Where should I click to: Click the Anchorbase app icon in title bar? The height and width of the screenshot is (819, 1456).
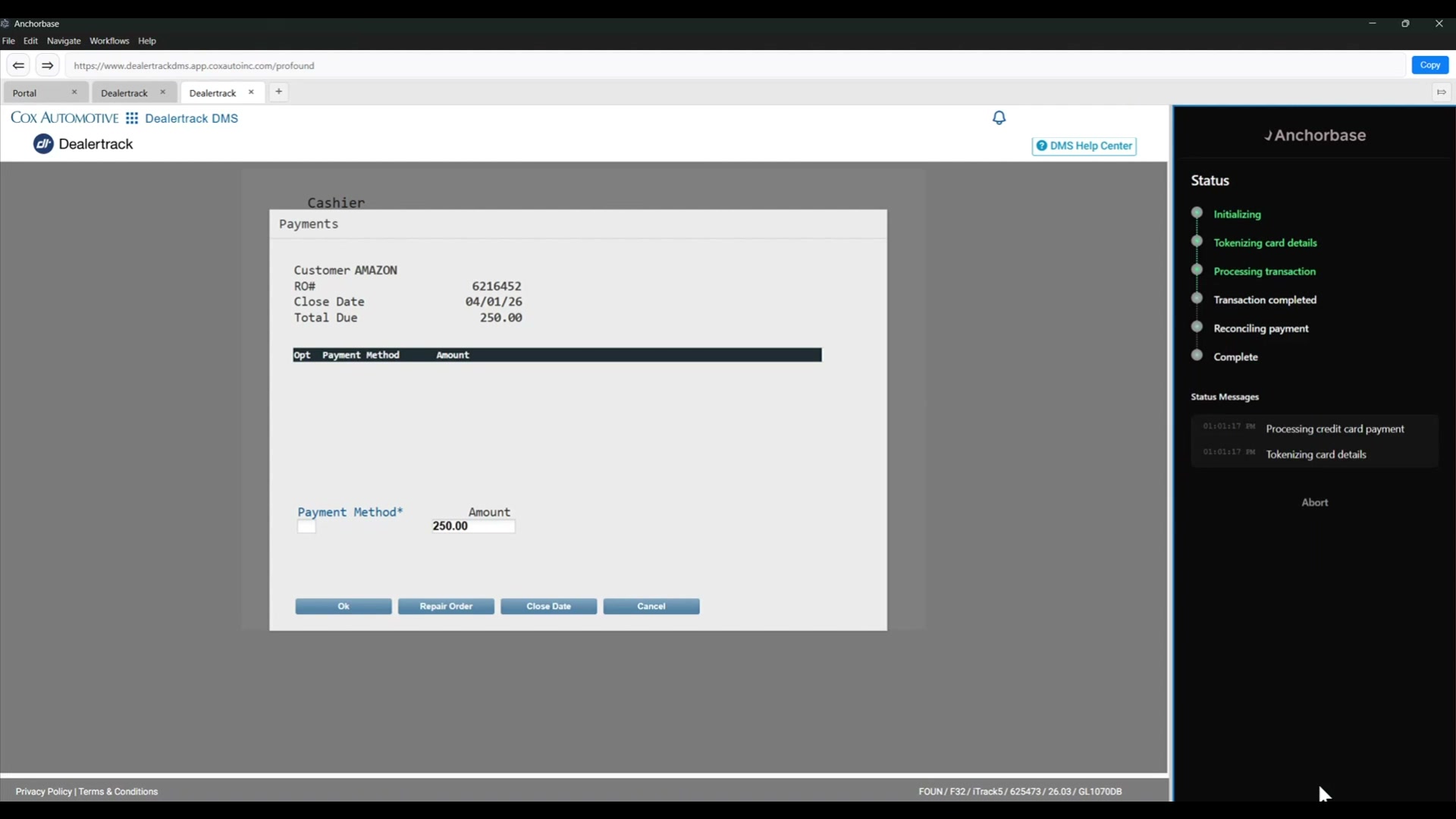(x=5, y=24)
